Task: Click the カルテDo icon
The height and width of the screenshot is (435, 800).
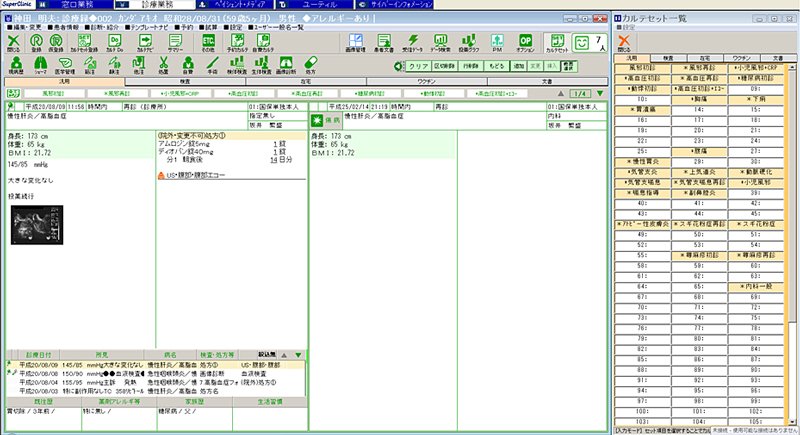Action: [115, 43]
